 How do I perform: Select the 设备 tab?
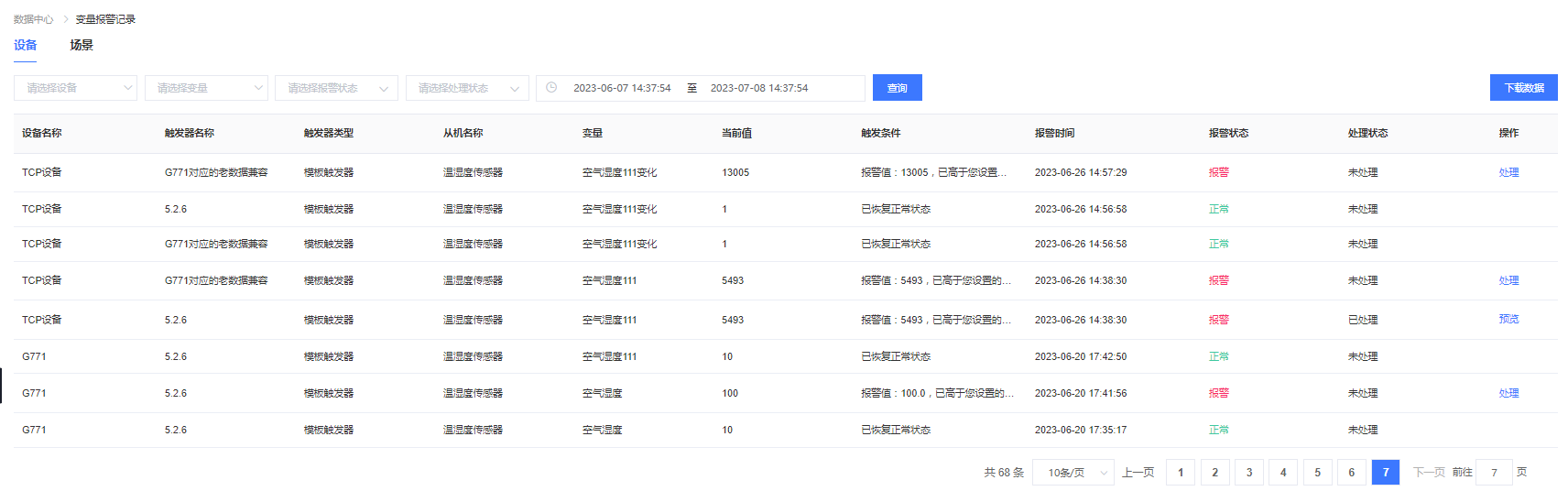[x=26, y=45]
